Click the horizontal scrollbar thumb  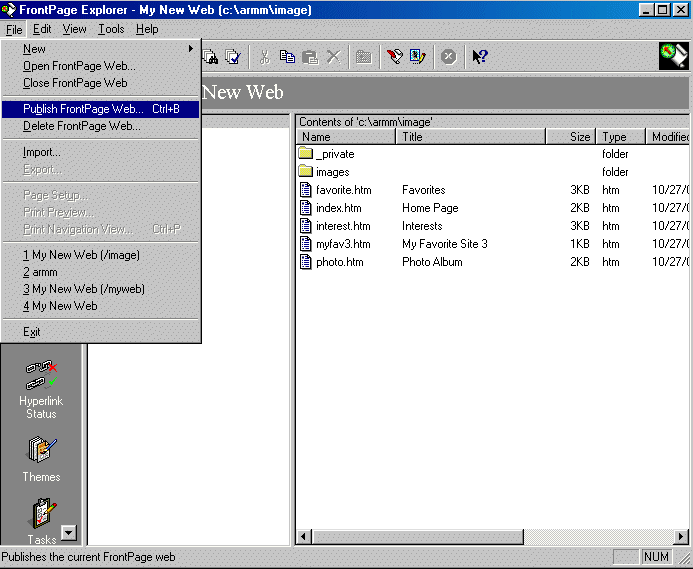click(x=418, y=537)
